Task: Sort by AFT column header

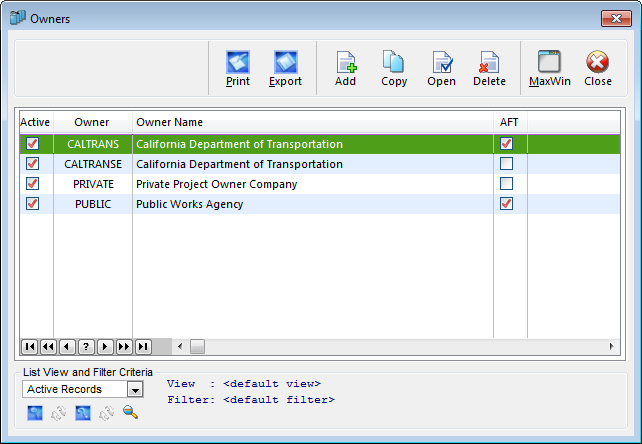Action: tap(510, 122)
